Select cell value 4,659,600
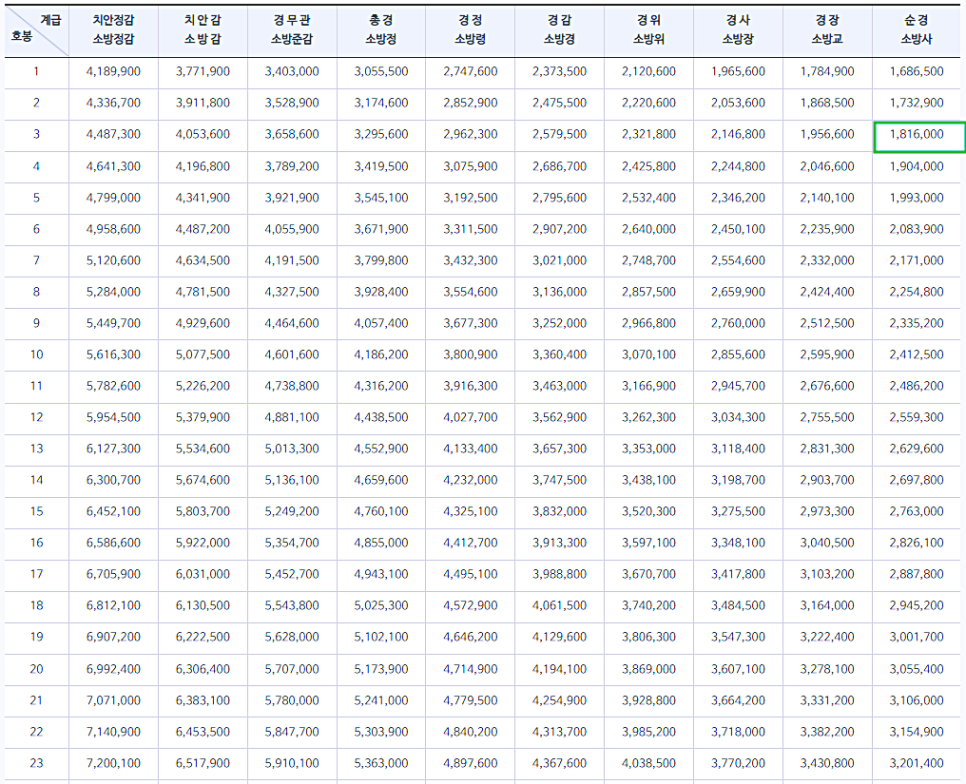 381,480
